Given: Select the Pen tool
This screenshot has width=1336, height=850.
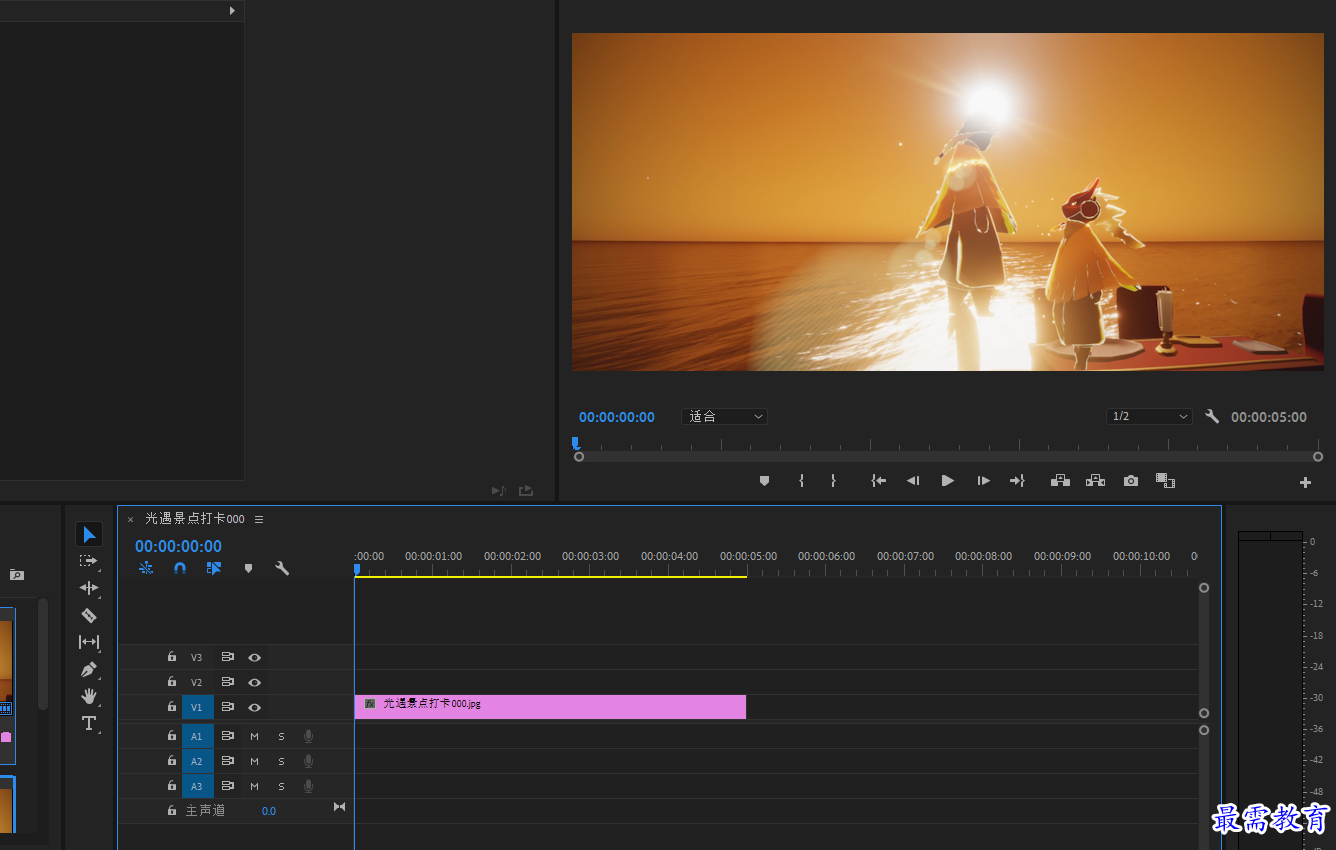Looking at the screenshot, I should click(x=89, y=669).
